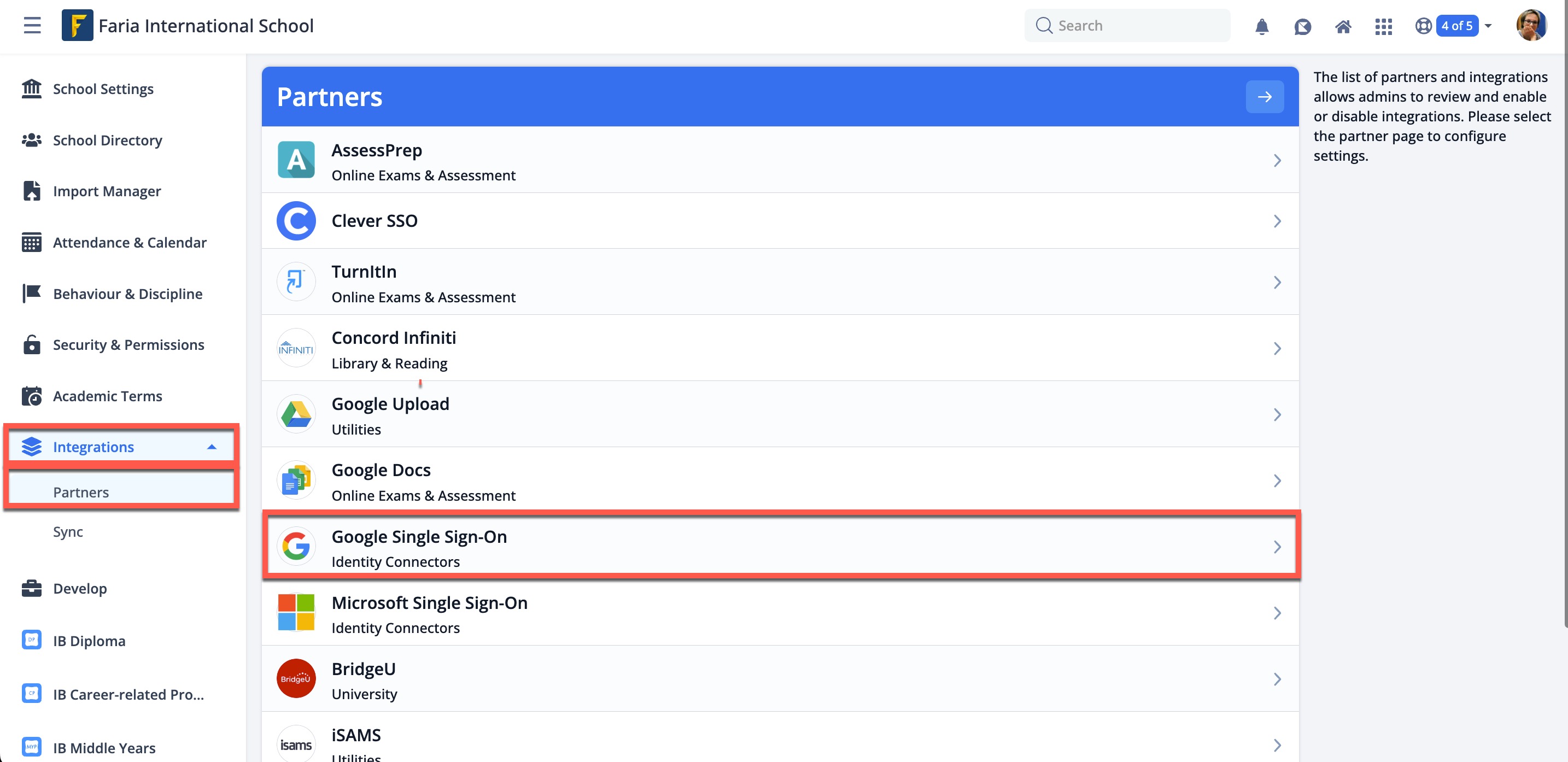Open Import Manager in sidebar

[x=122, y=191]
